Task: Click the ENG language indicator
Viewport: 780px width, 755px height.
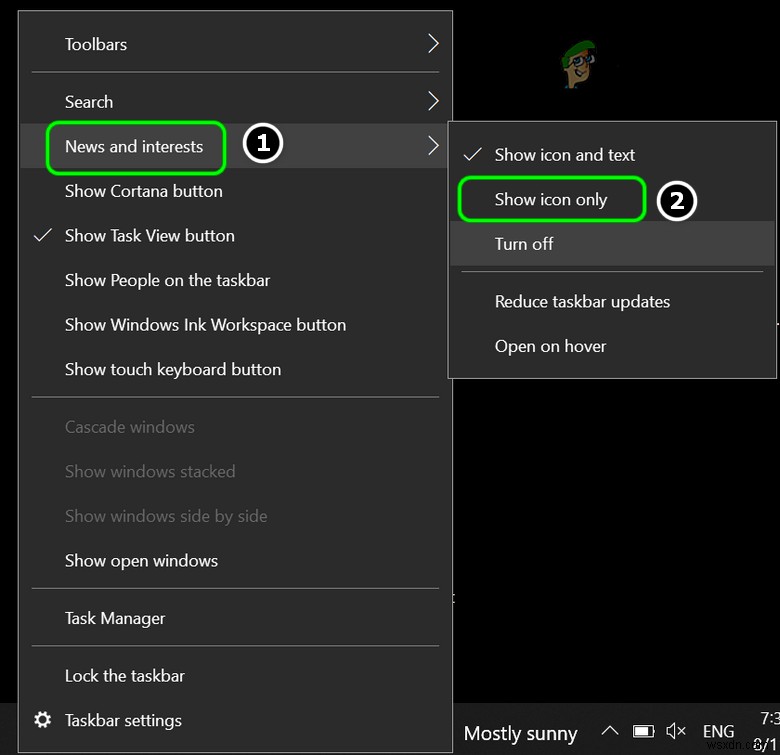Action: (x=718, y=732)
